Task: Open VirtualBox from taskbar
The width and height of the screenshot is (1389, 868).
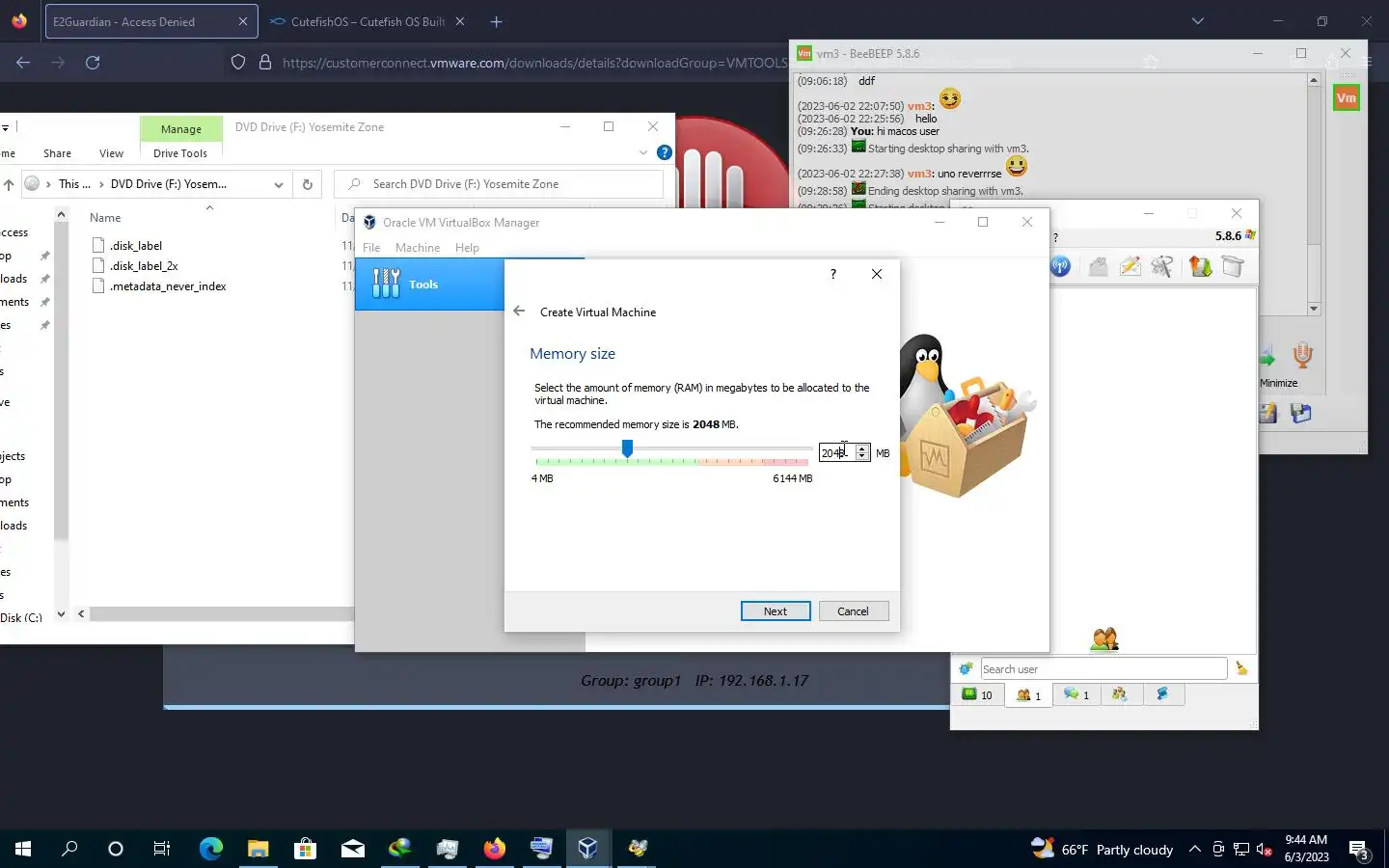Action: click(587, 849)
